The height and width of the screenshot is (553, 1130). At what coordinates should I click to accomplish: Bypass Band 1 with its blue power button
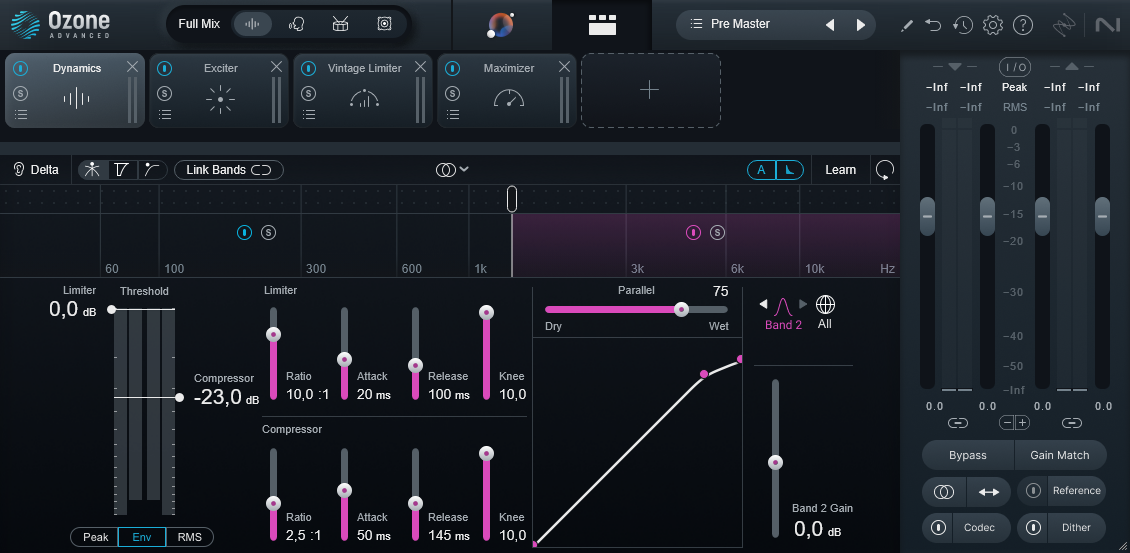click(x=245, y=232)
